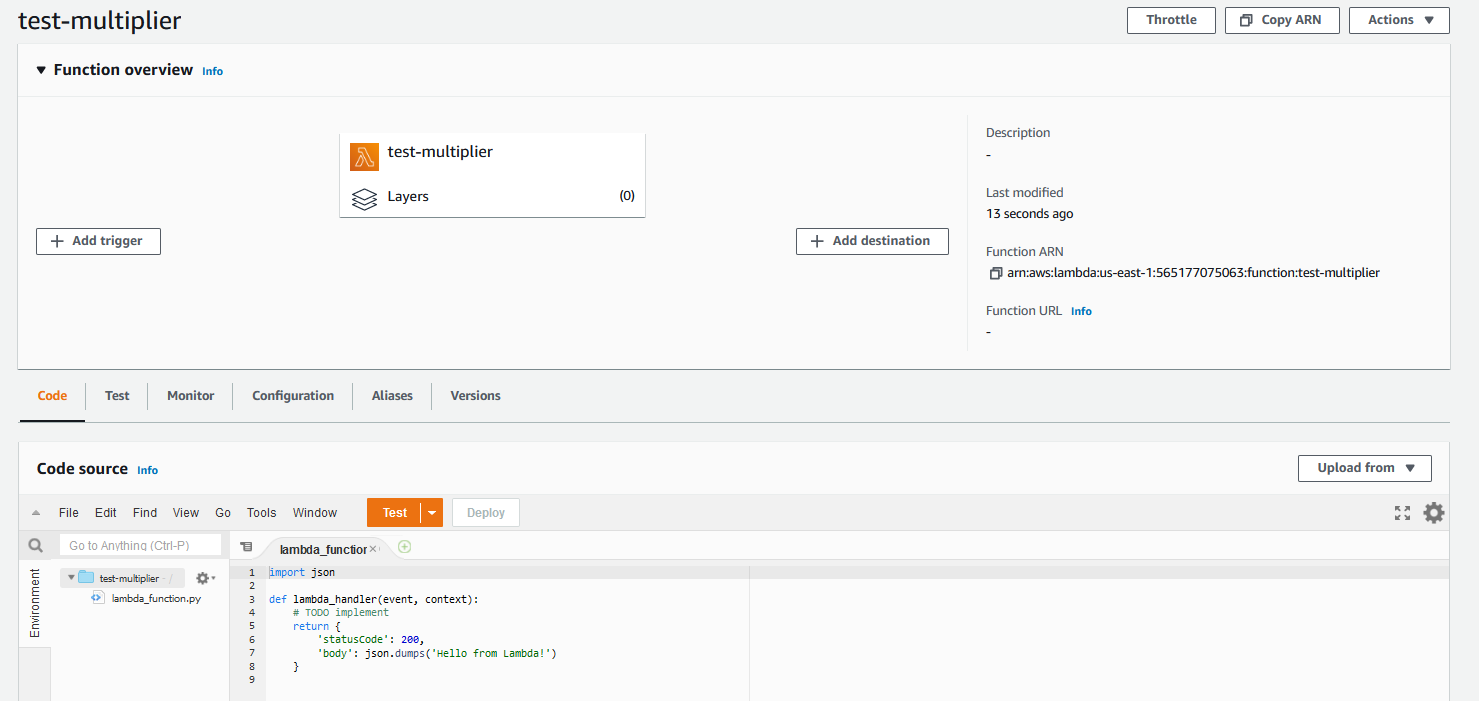The height and width of the screenshot is (701, 1479).
Task: Open the Find menu in editor
Action: click(145, 513)
